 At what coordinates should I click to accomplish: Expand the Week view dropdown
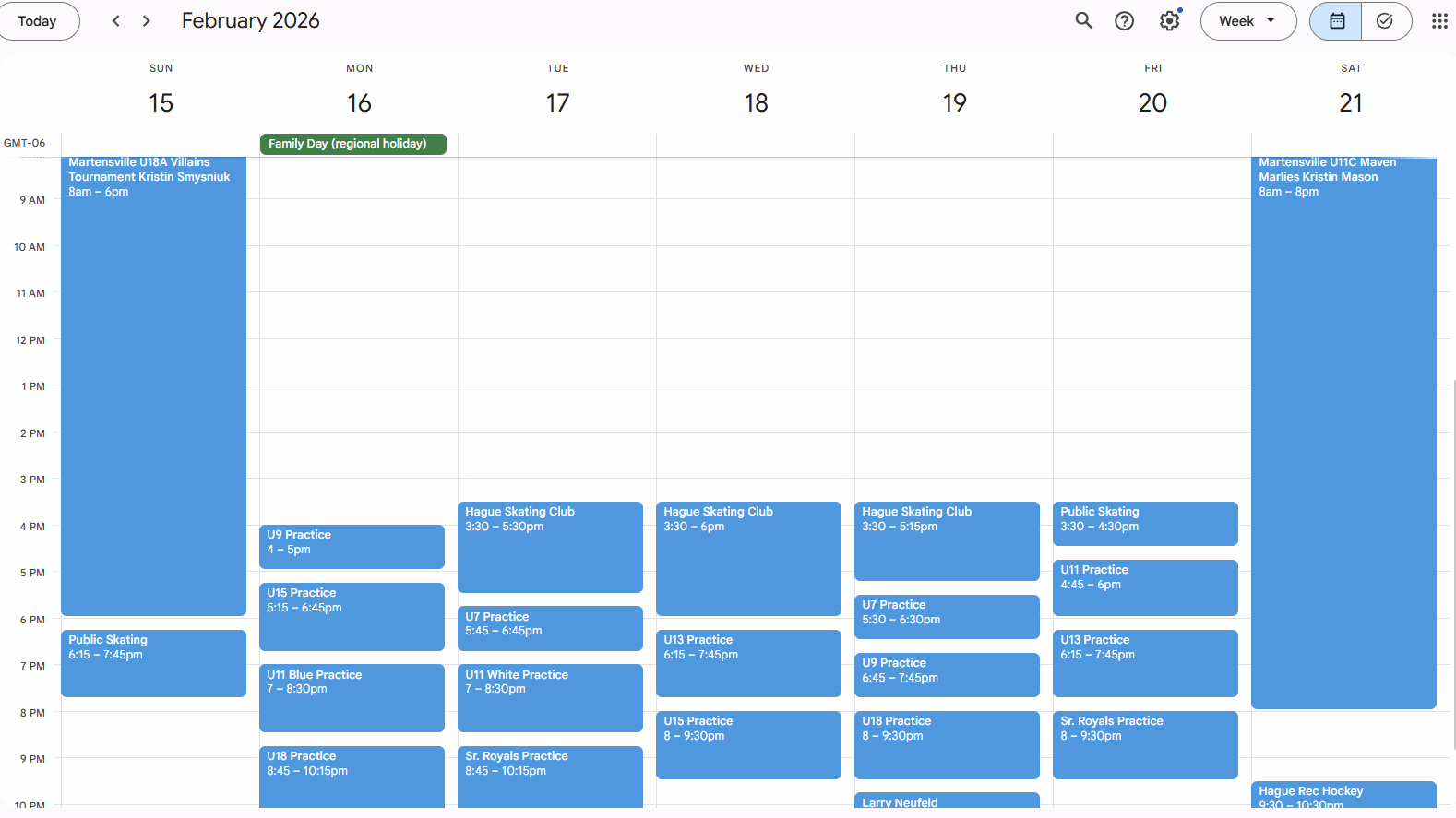pyautogui.click(x=1247, y=21)
